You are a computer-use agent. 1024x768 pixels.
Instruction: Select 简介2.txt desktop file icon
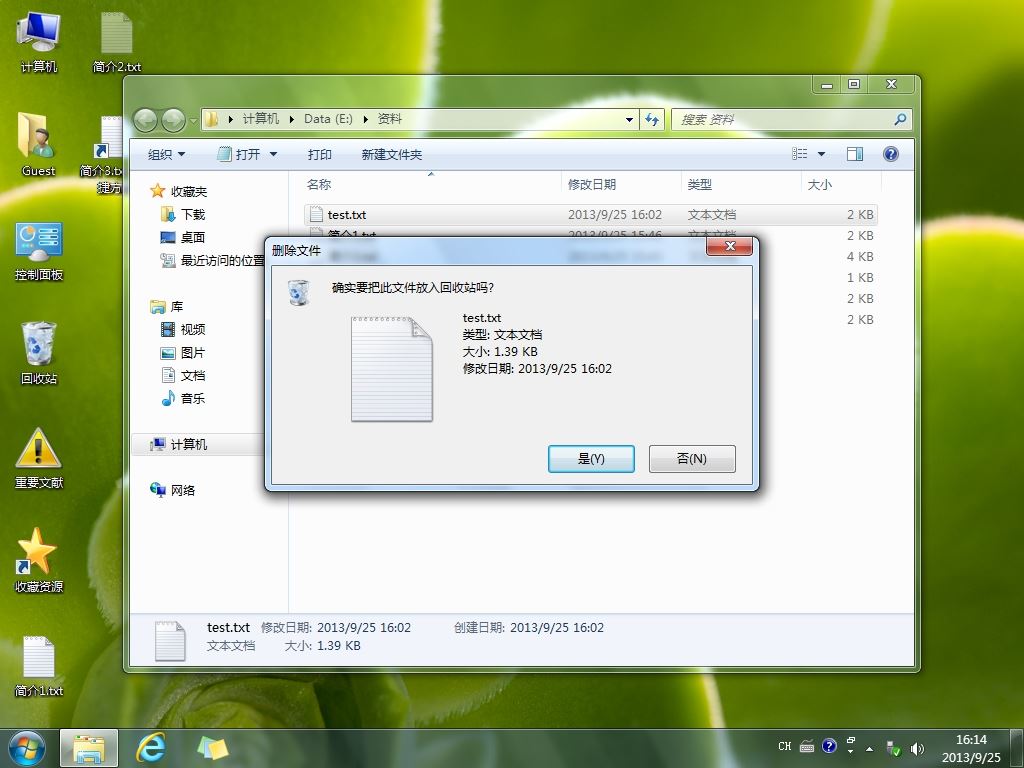[x=116, y=42]
